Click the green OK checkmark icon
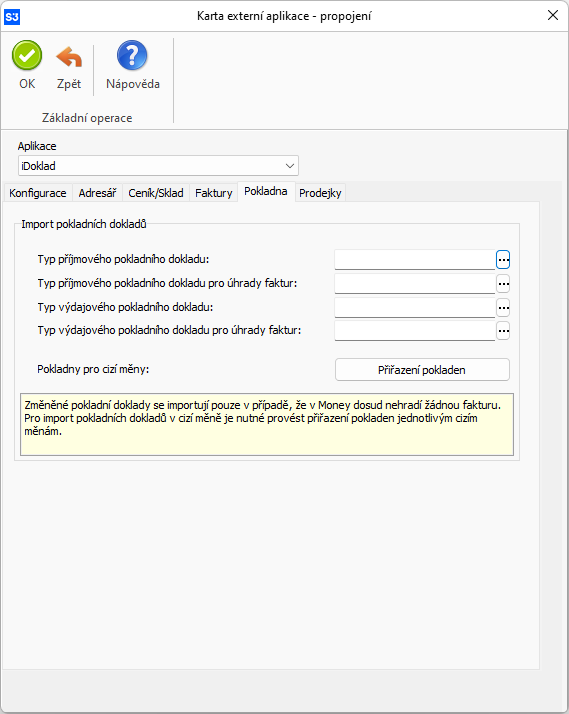The width and height of the screenshot is (569, 714). click(x=27, y=56)
